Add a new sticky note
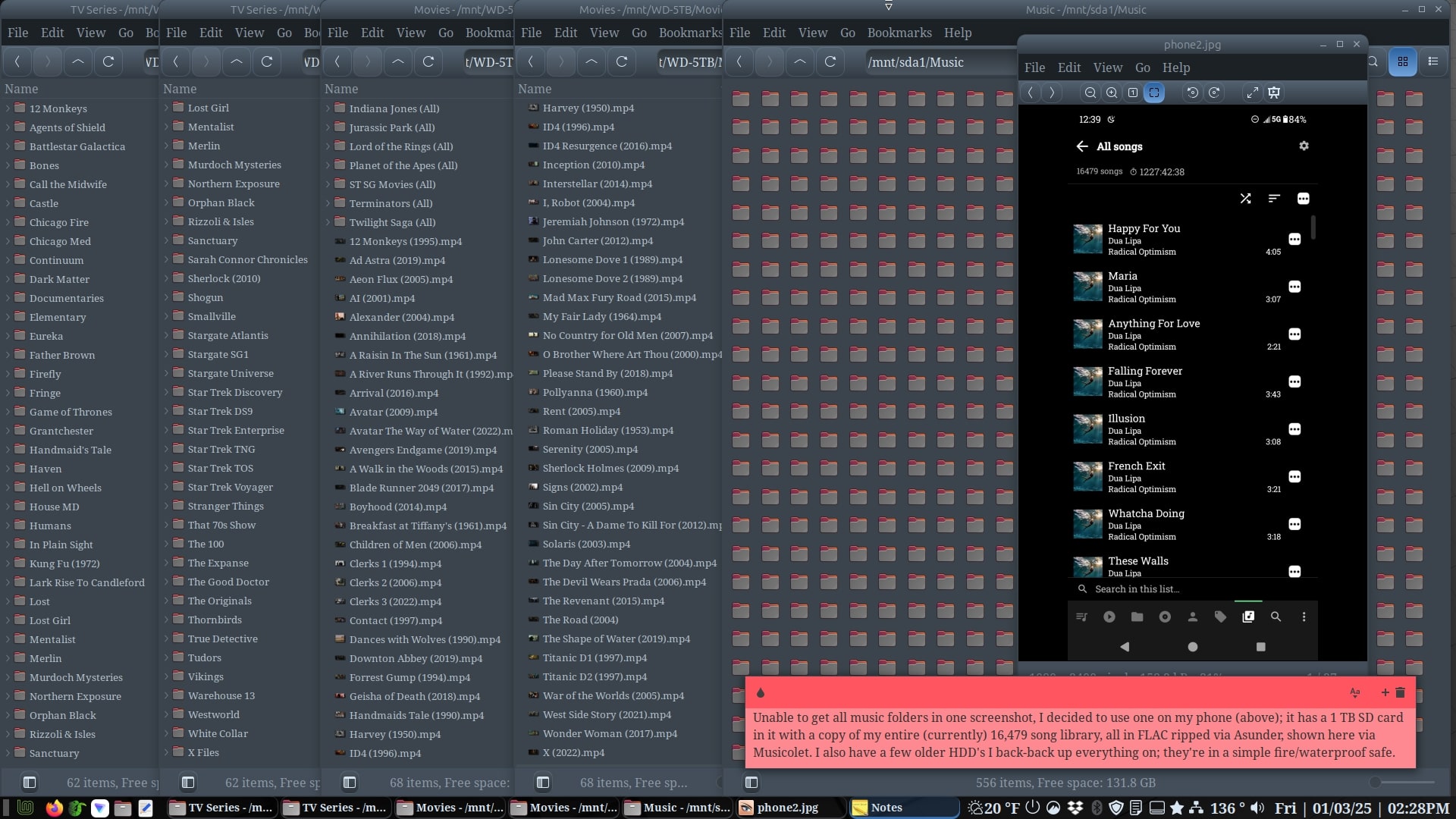Viewport: 1456px width, 819px height. coord(1385,692)
